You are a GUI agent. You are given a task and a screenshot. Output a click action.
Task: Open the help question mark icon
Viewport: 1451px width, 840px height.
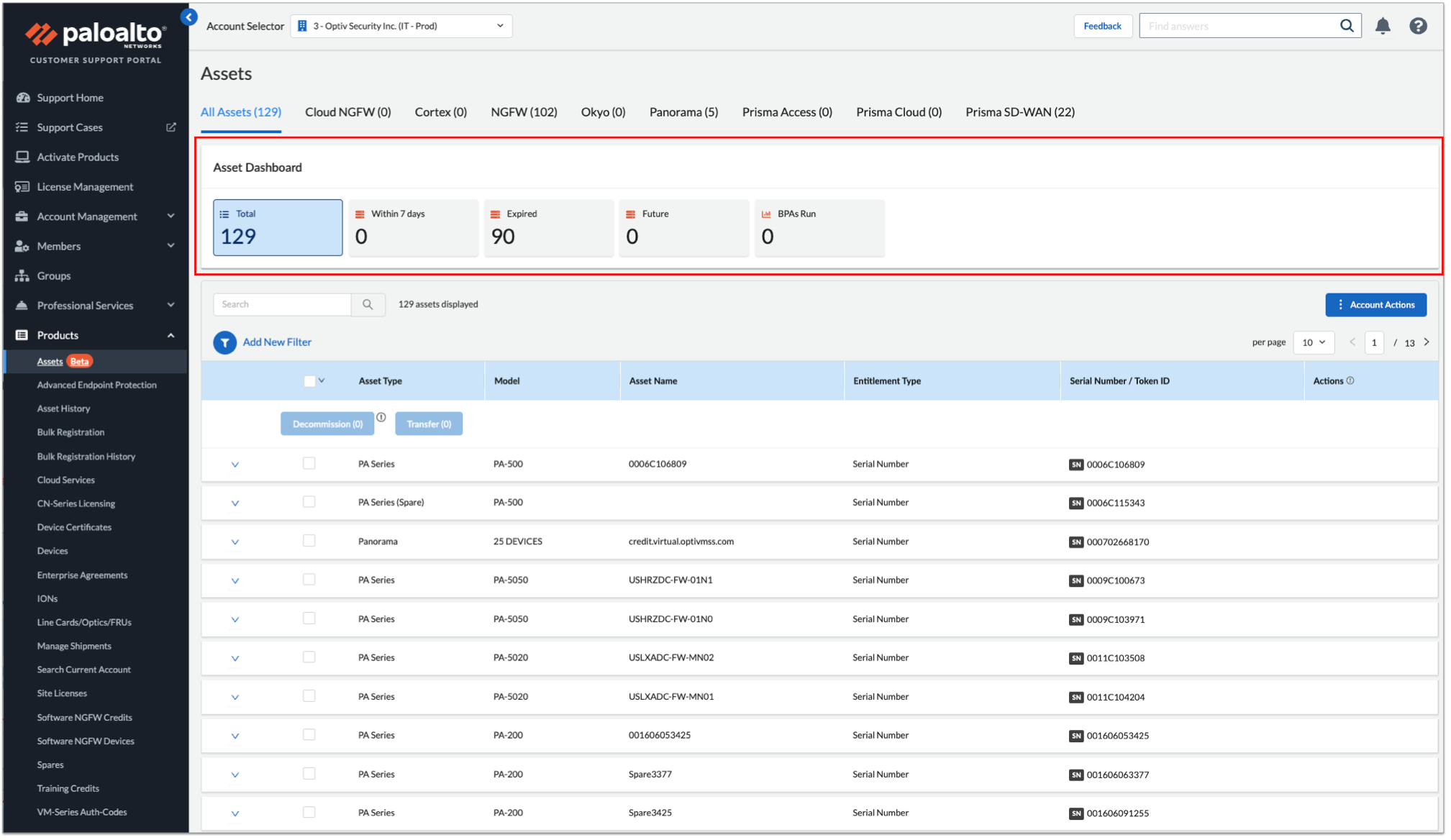point(1417,27)
